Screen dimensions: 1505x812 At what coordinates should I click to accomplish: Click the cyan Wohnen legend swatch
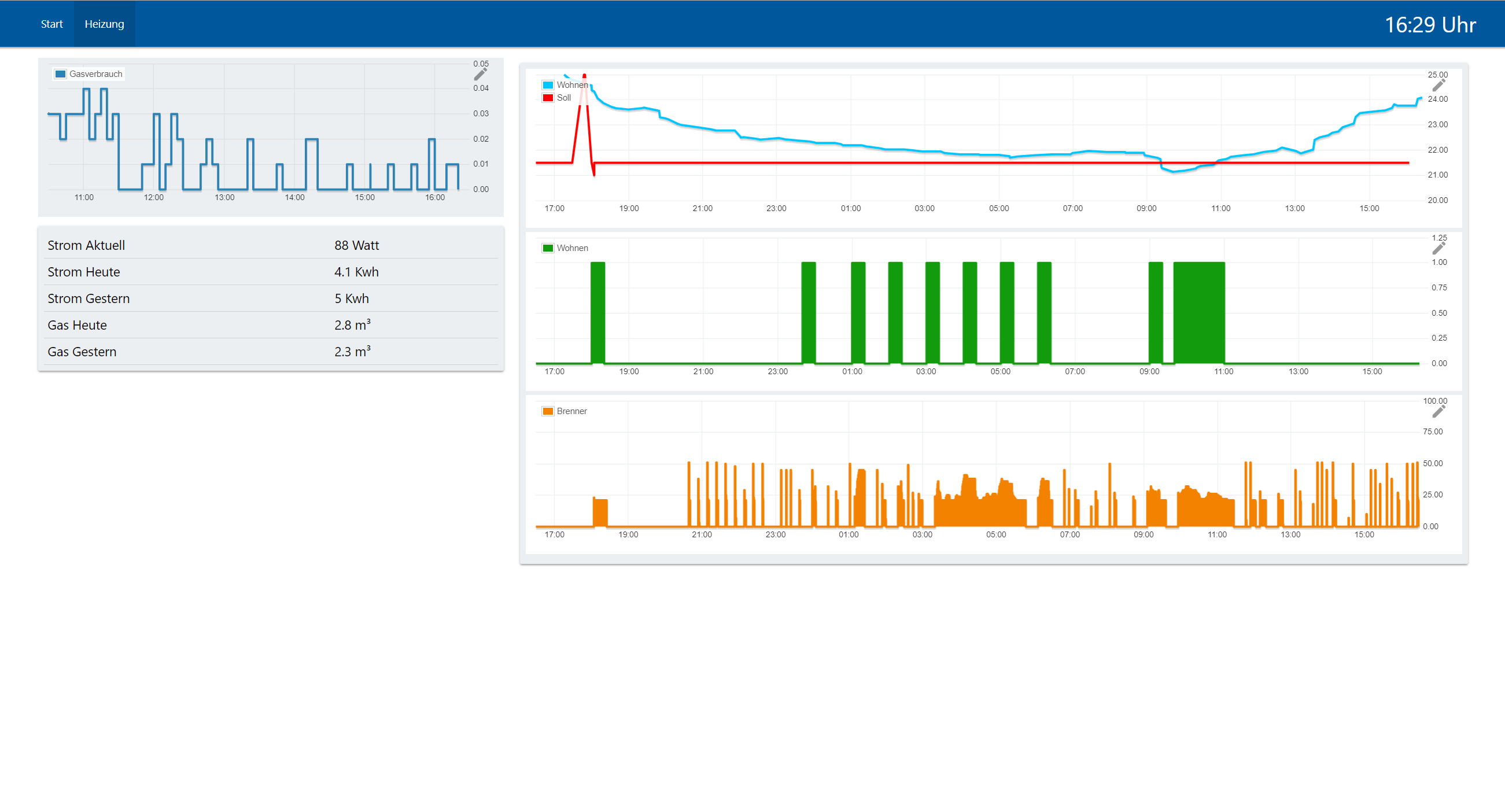pos(547,84)
